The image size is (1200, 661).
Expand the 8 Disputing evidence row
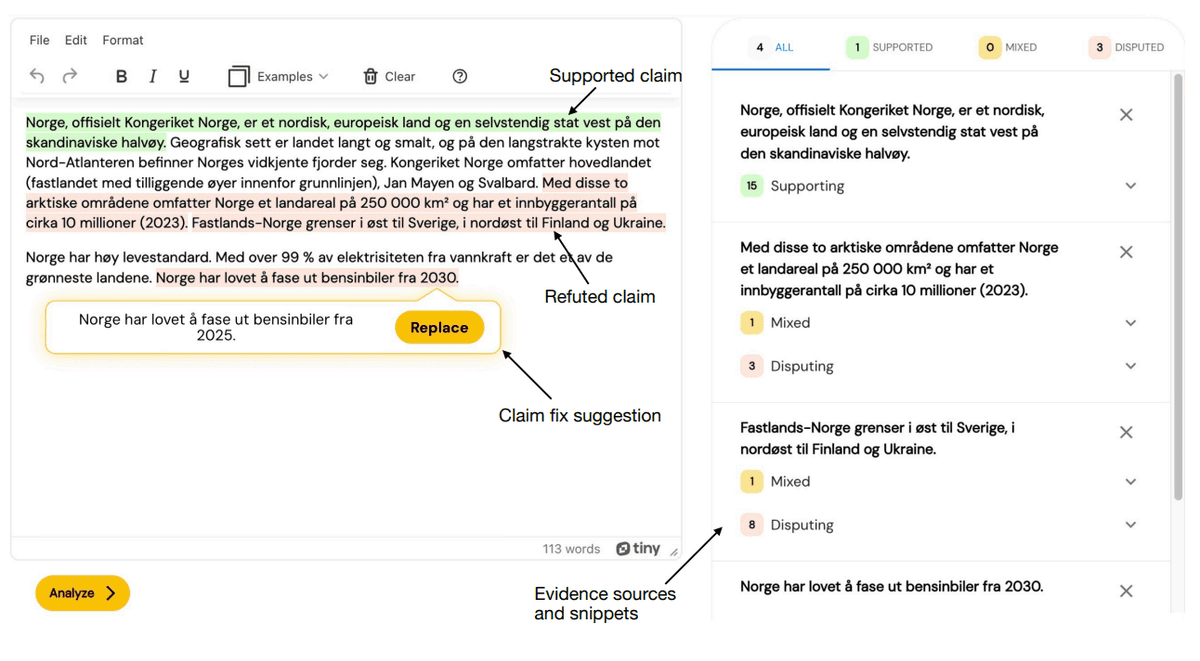(939, 525)
